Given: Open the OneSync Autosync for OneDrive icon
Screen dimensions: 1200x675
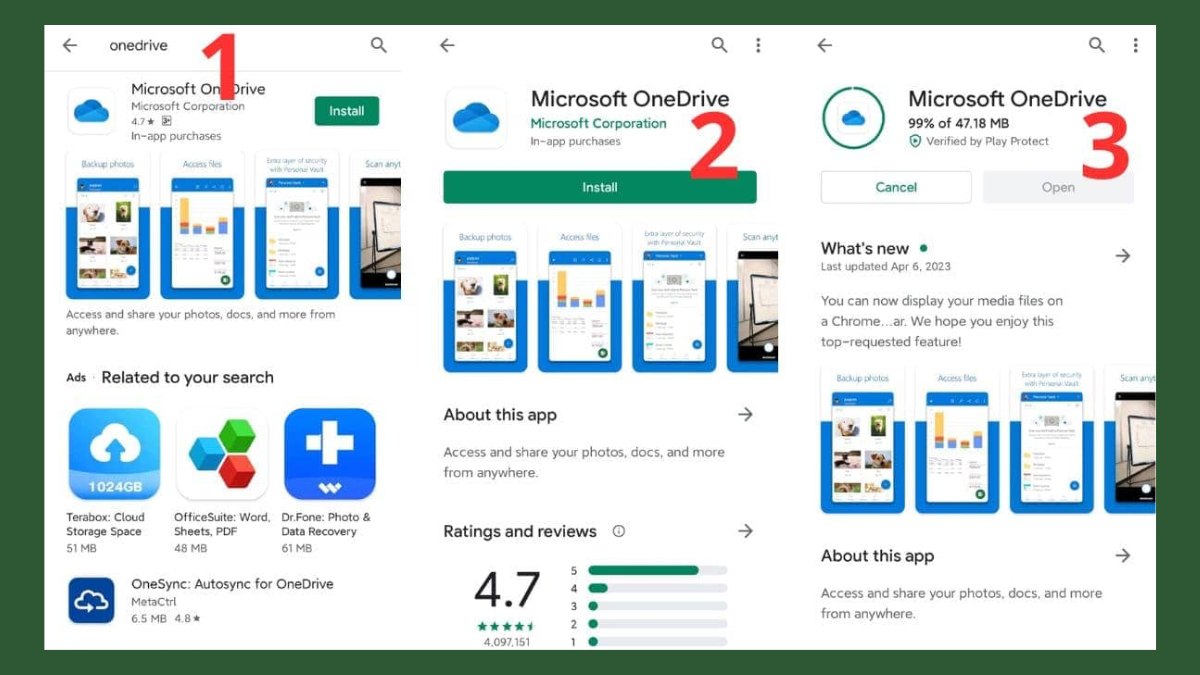Looking at the screenshot, I should click(x=91, y=600).
